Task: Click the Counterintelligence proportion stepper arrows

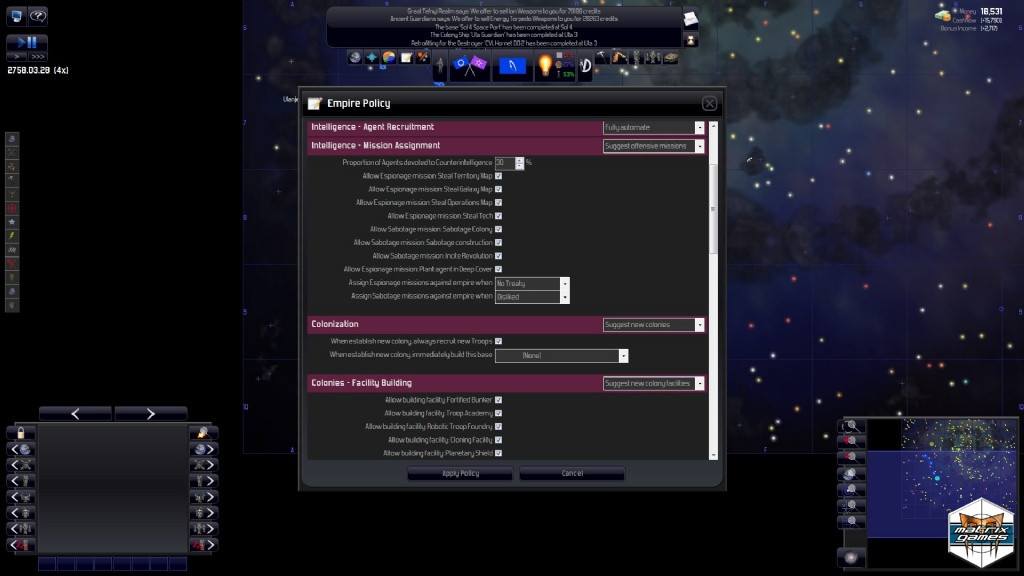Action: click(519, 163)
